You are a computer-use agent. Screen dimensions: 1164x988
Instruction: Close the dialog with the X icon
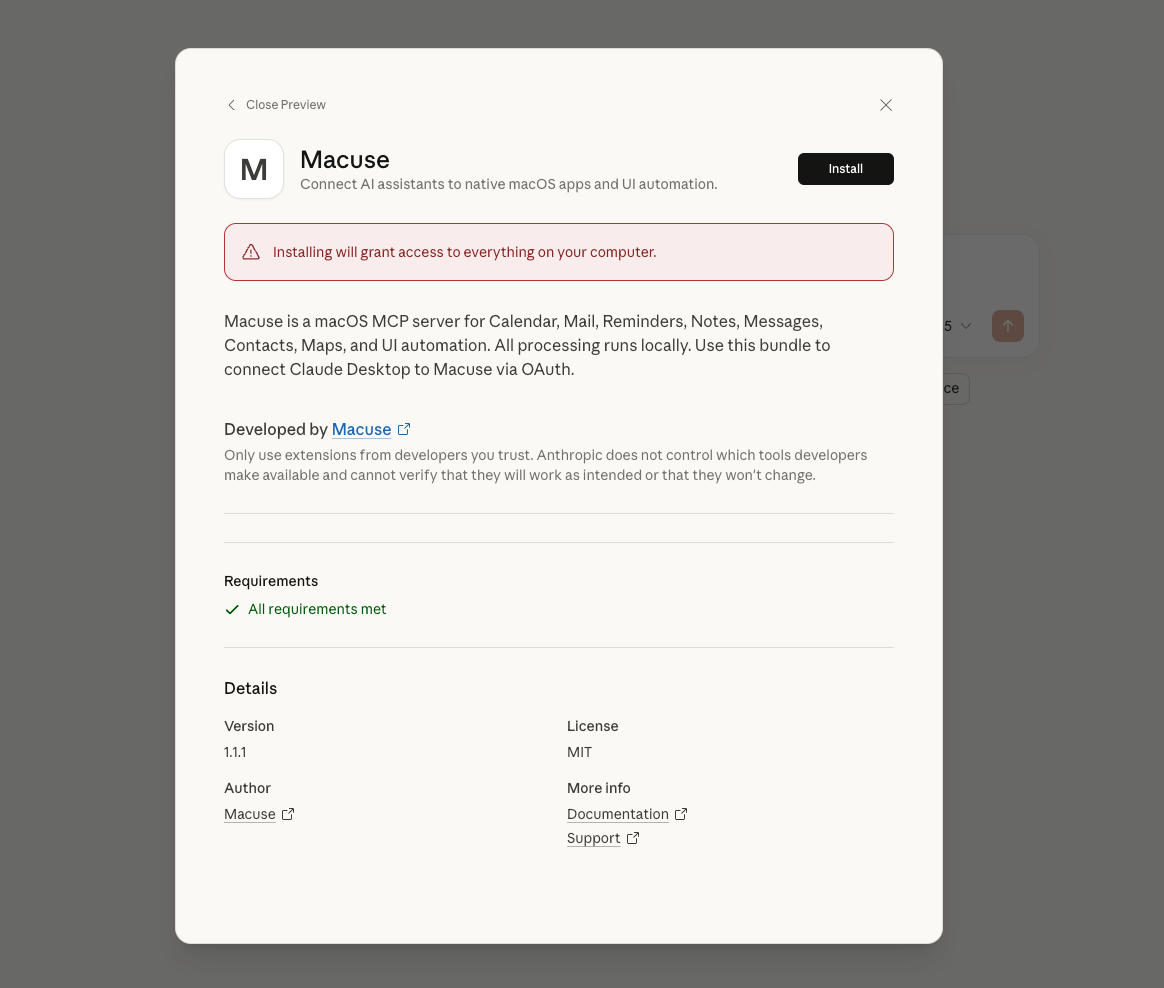885,105
